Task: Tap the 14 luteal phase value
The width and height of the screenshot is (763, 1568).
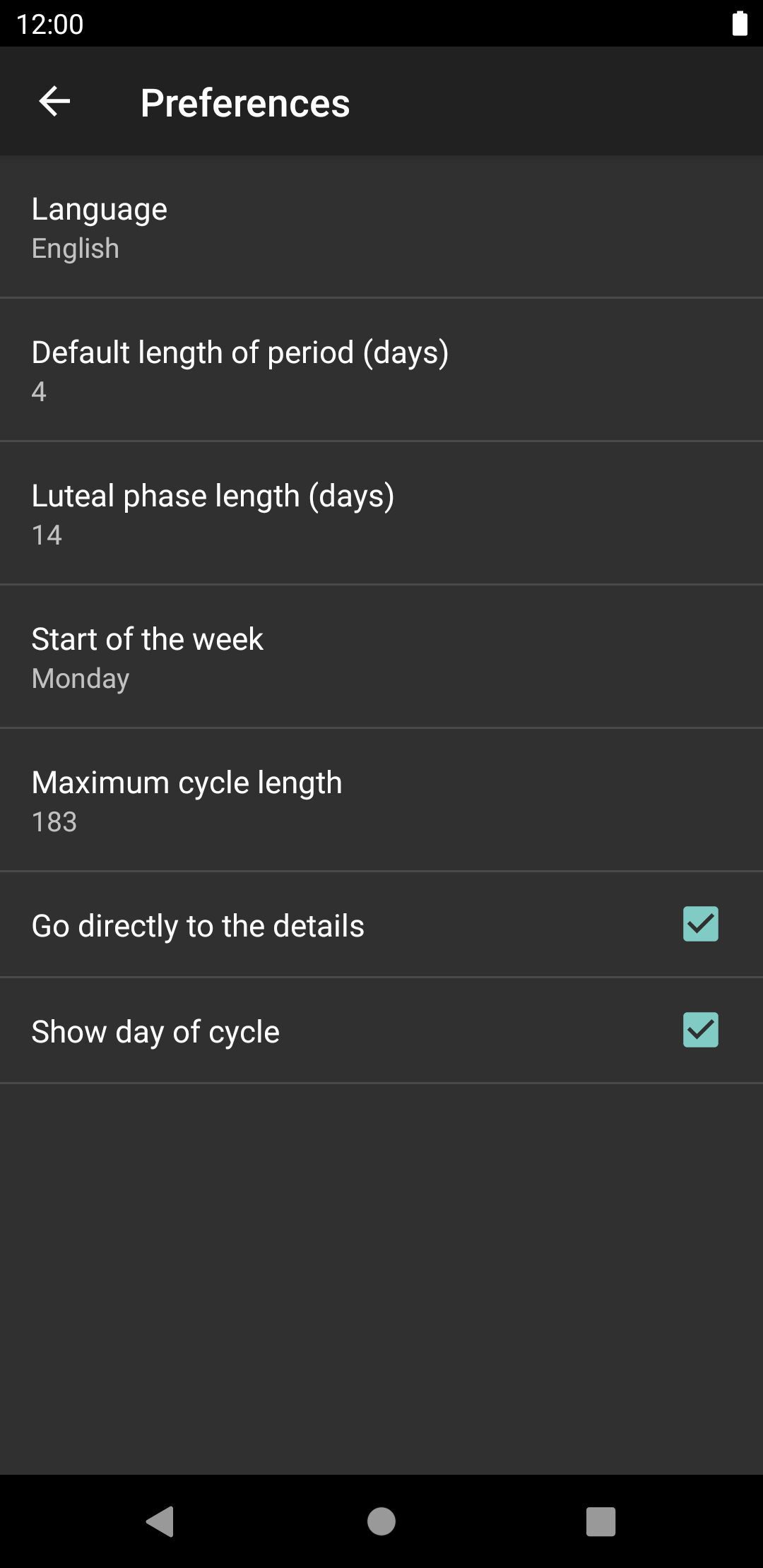Action: click(47, 535)
